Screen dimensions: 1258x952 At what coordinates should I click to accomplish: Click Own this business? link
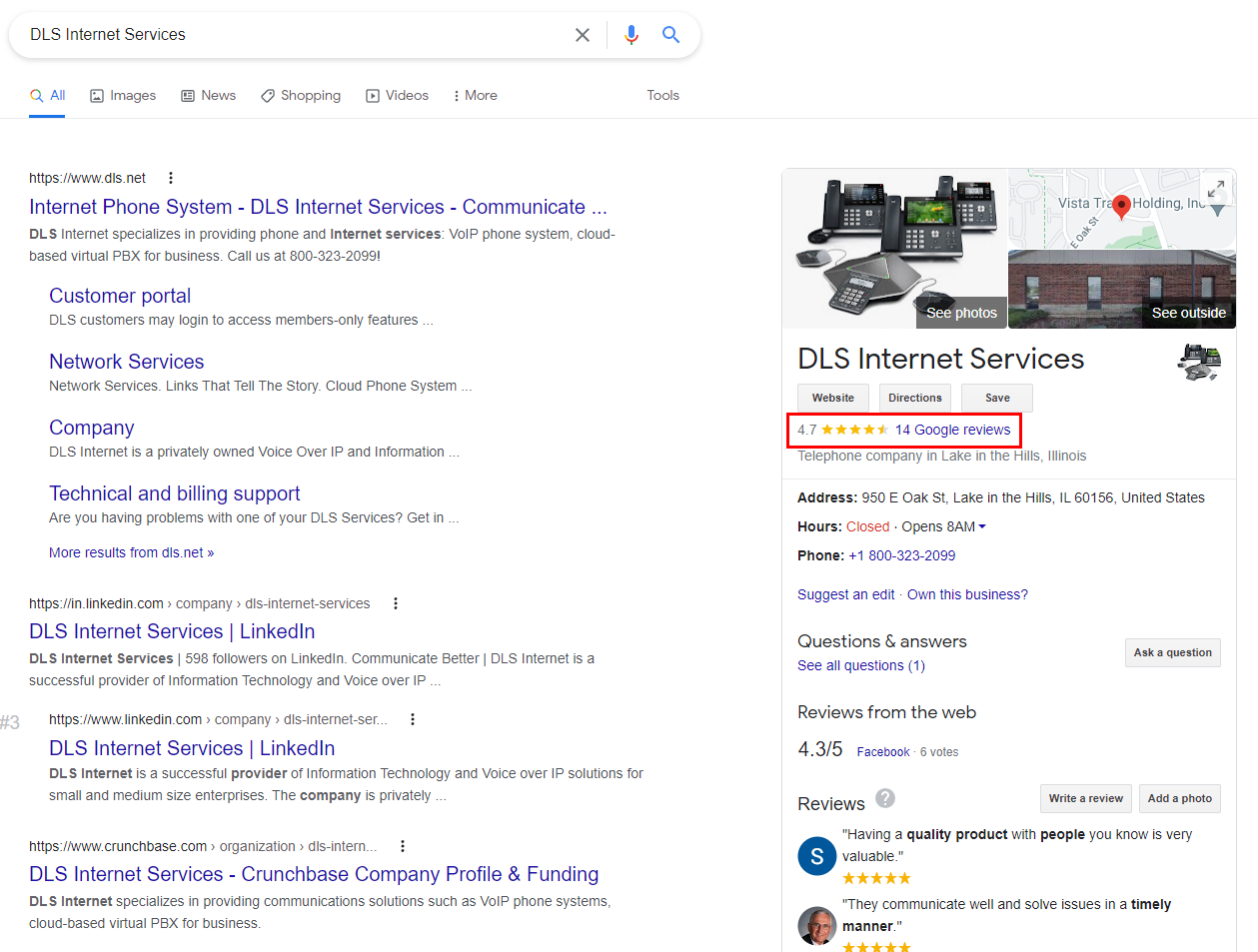[x=967, y=594]
